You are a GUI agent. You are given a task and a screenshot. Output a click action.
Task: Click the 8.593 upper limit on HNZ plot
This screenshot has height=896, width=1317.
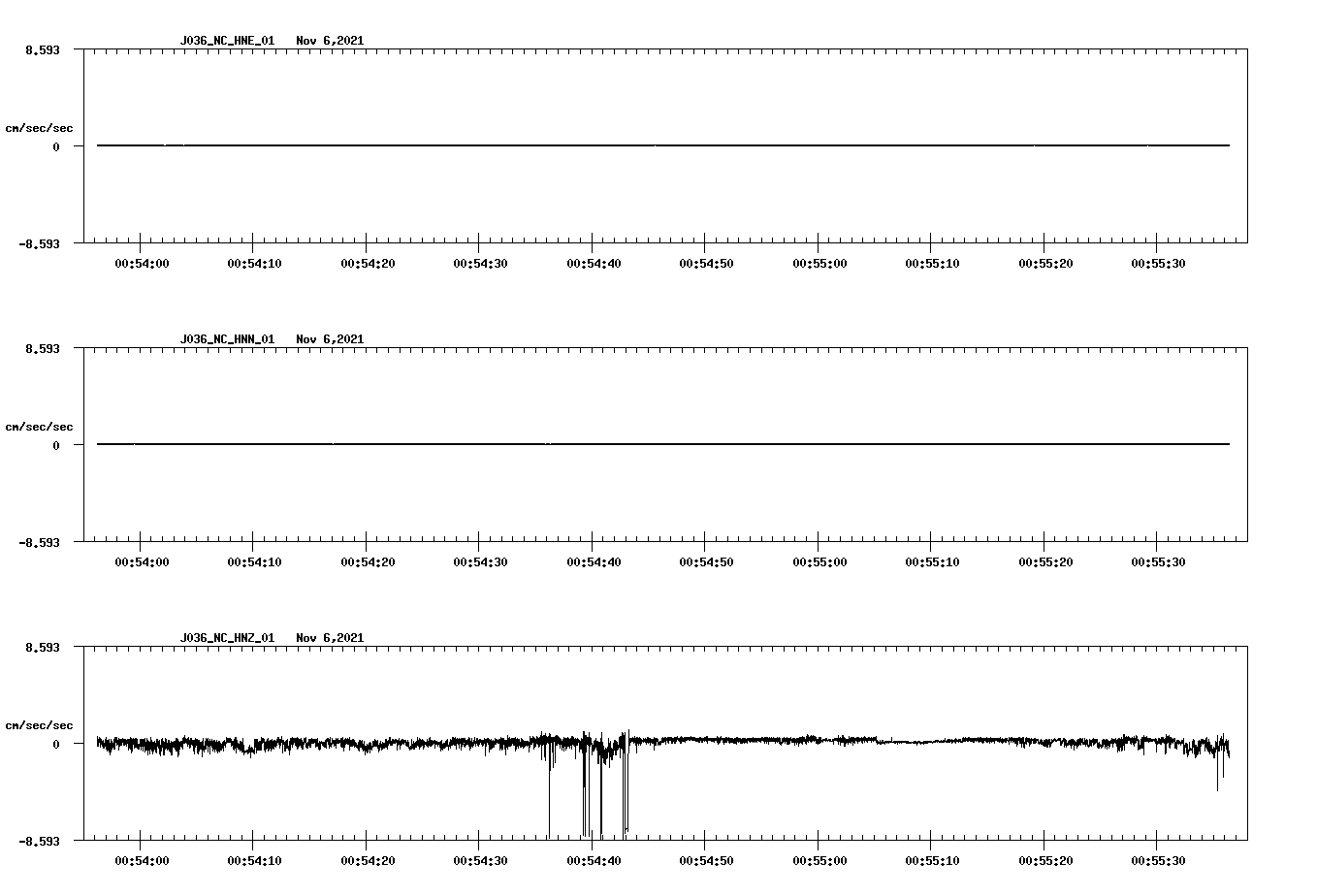point(43,647)
